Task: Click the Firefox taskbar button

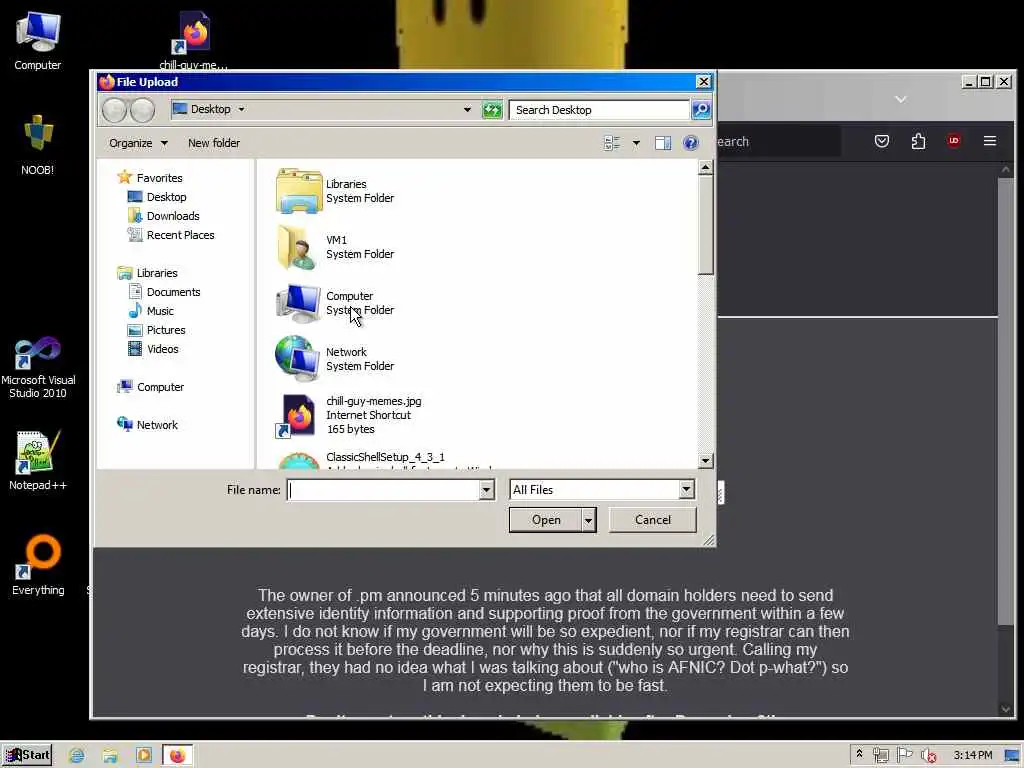Action: (177, 756)
